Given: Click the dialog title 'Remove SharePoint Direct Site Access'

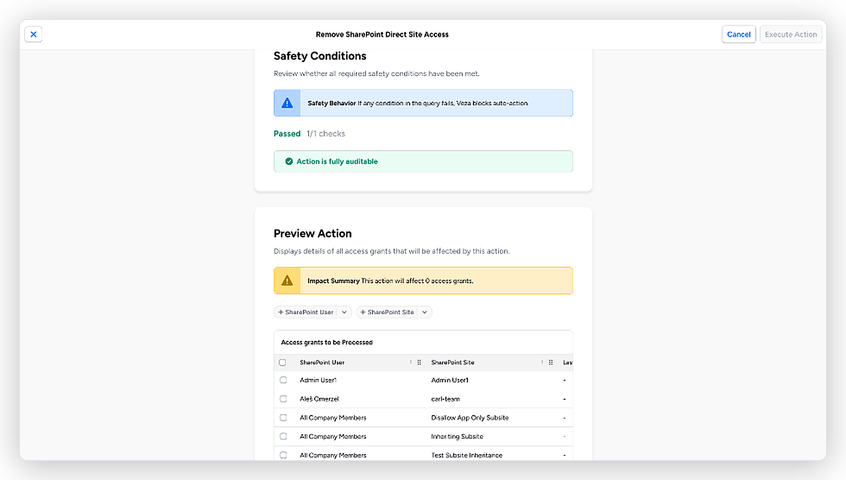Looking at the screenshot, I should [x=382, y=35].
